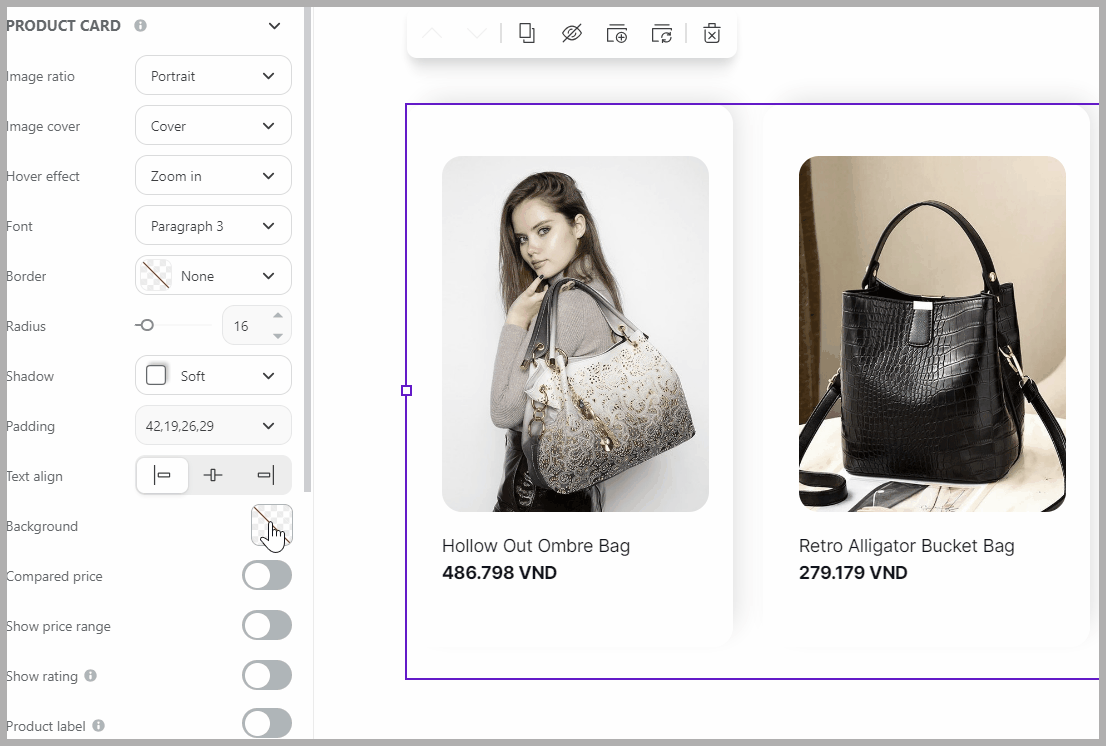Screen dimensions: 1106x746
Task: Open the Hover effect Zoom in dropdown
Action: pos(213,176)
